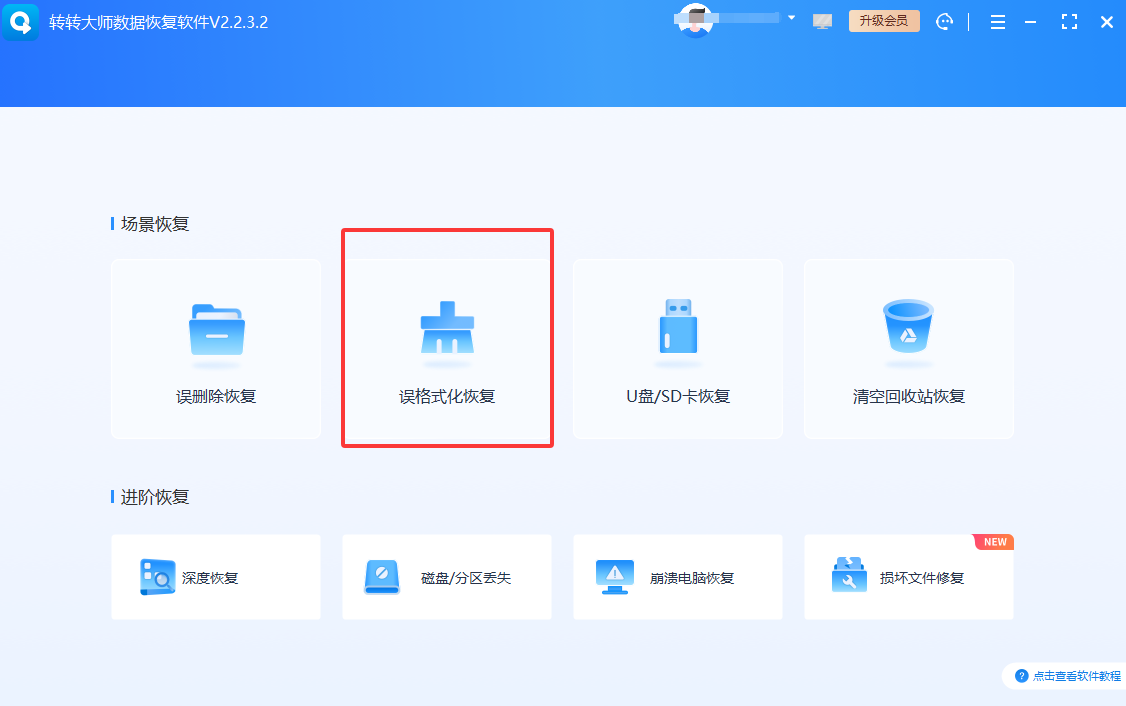Choose the 深度恢复 label

click(210, 578)
